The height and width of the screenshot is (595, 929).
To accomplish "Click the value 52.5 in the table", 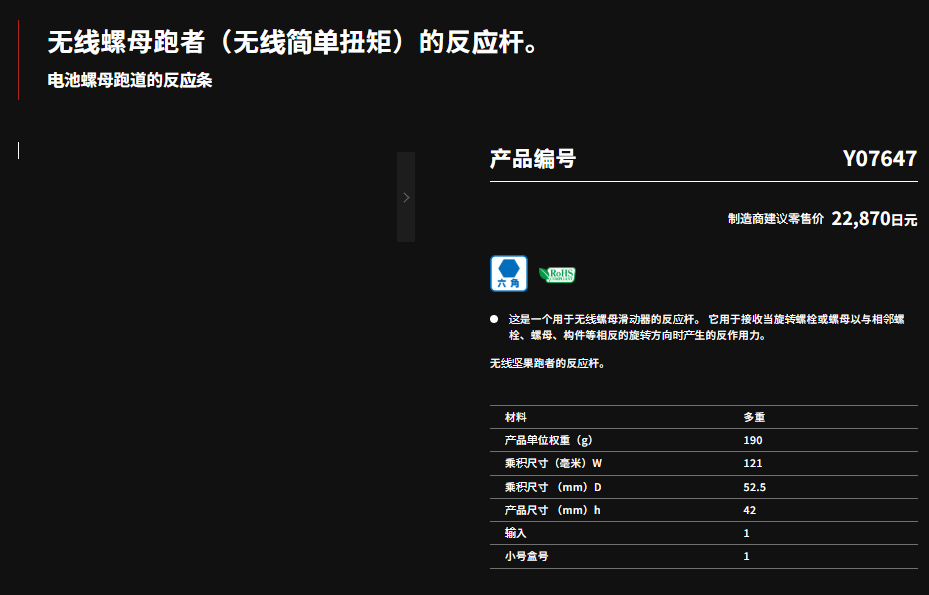I will pos(754,487).
